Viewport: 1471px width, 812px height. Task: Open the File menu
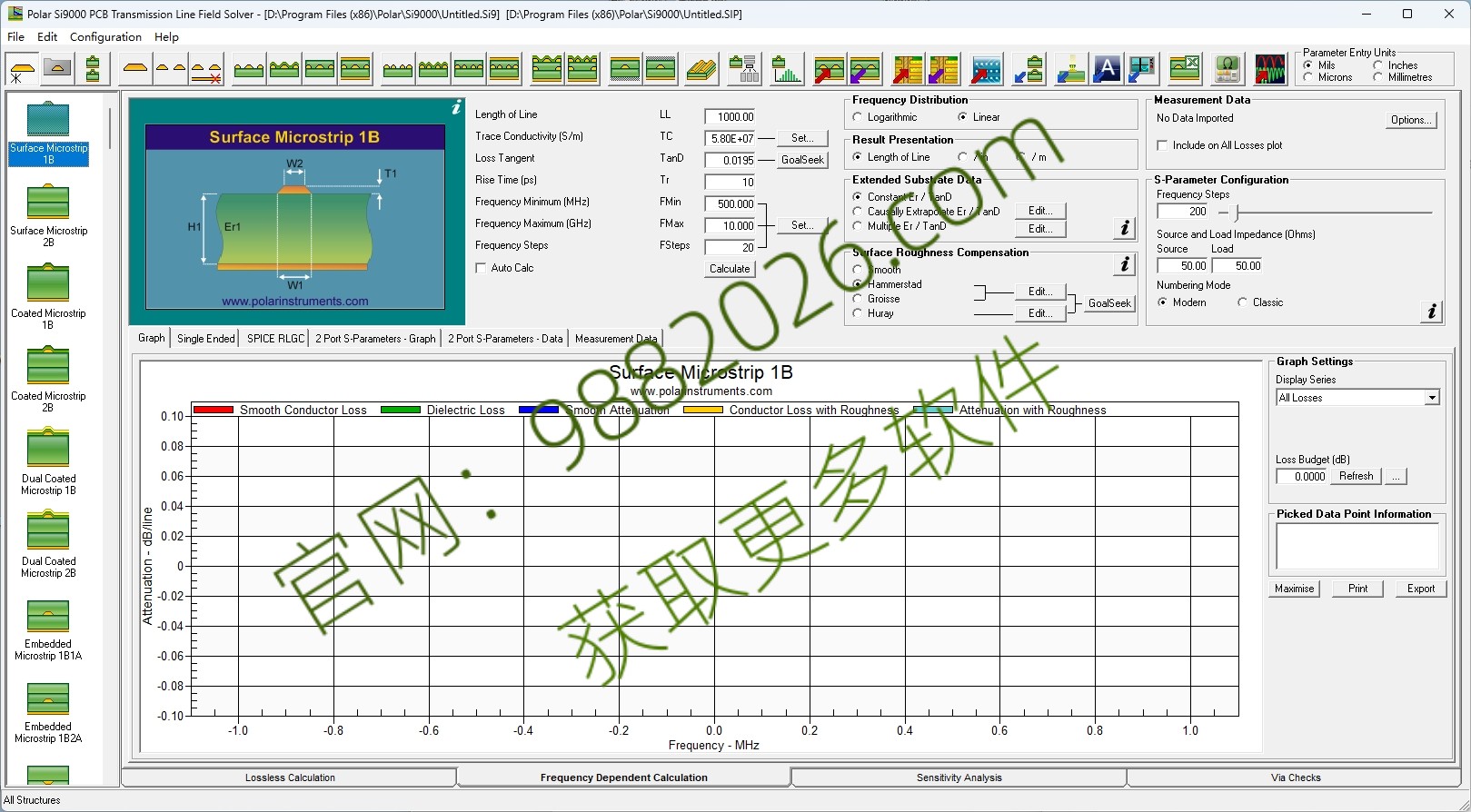pyautogui.click(x=16, y=37)
